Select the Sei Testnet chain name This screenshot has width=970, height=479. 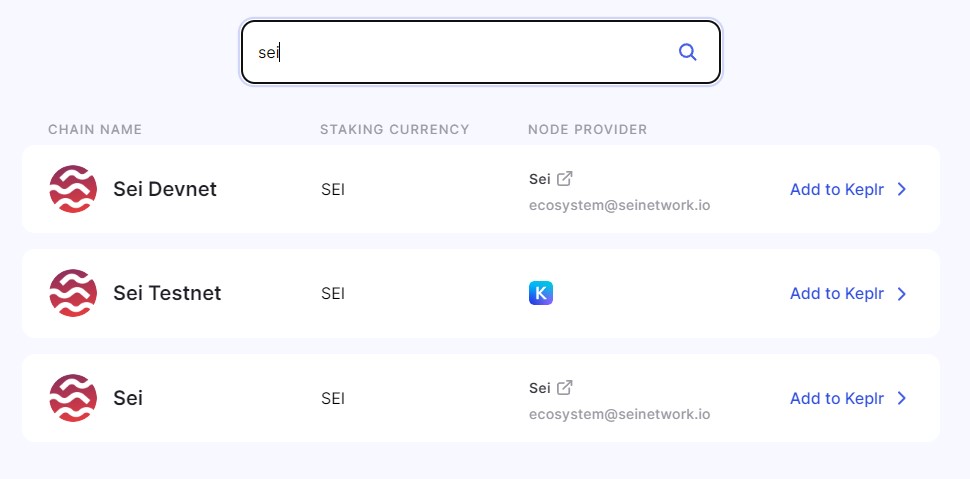coord(167,293)
